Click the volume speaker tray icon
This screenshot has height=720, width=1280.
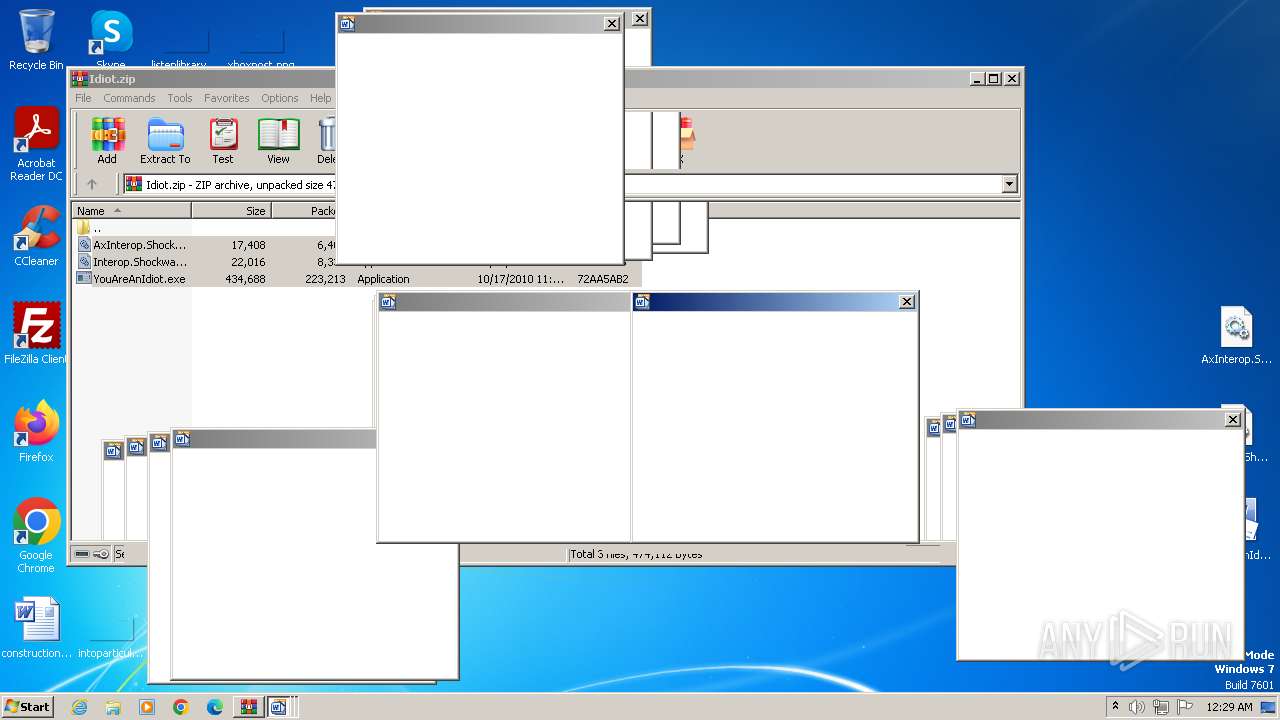1137,707
